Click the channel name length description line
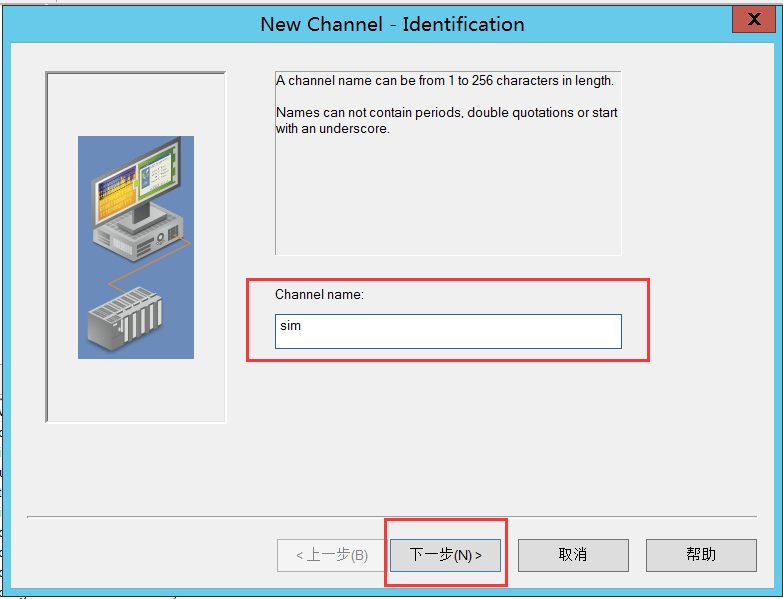 444,81
